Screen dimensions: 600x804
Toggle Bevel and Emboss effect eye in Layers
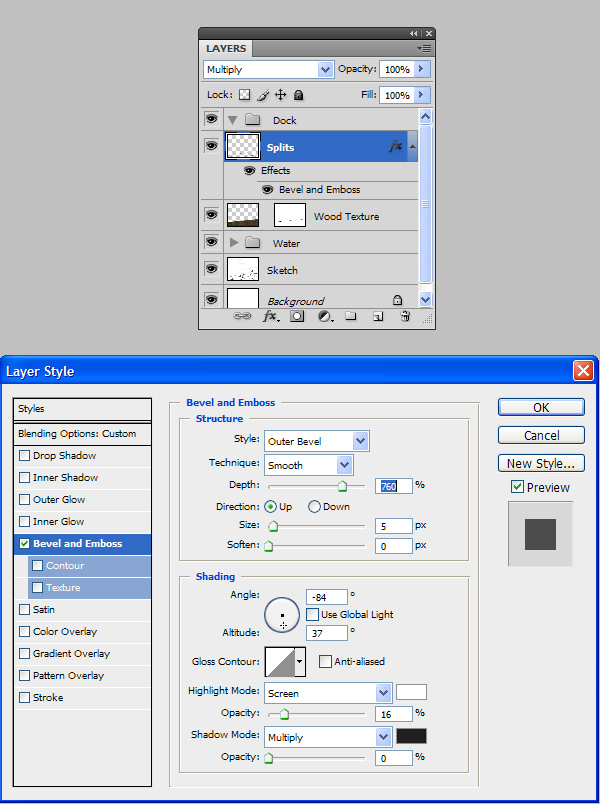[267, 190]
